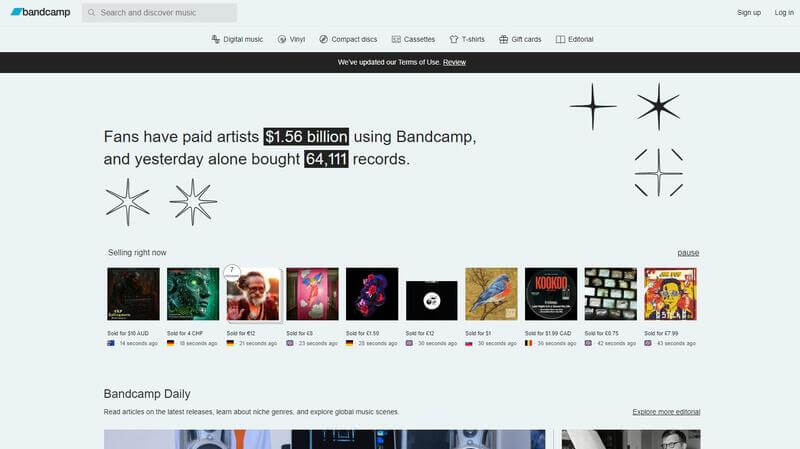
Task: Click the Bandcamp Daily heading
Action: (147, 394)
